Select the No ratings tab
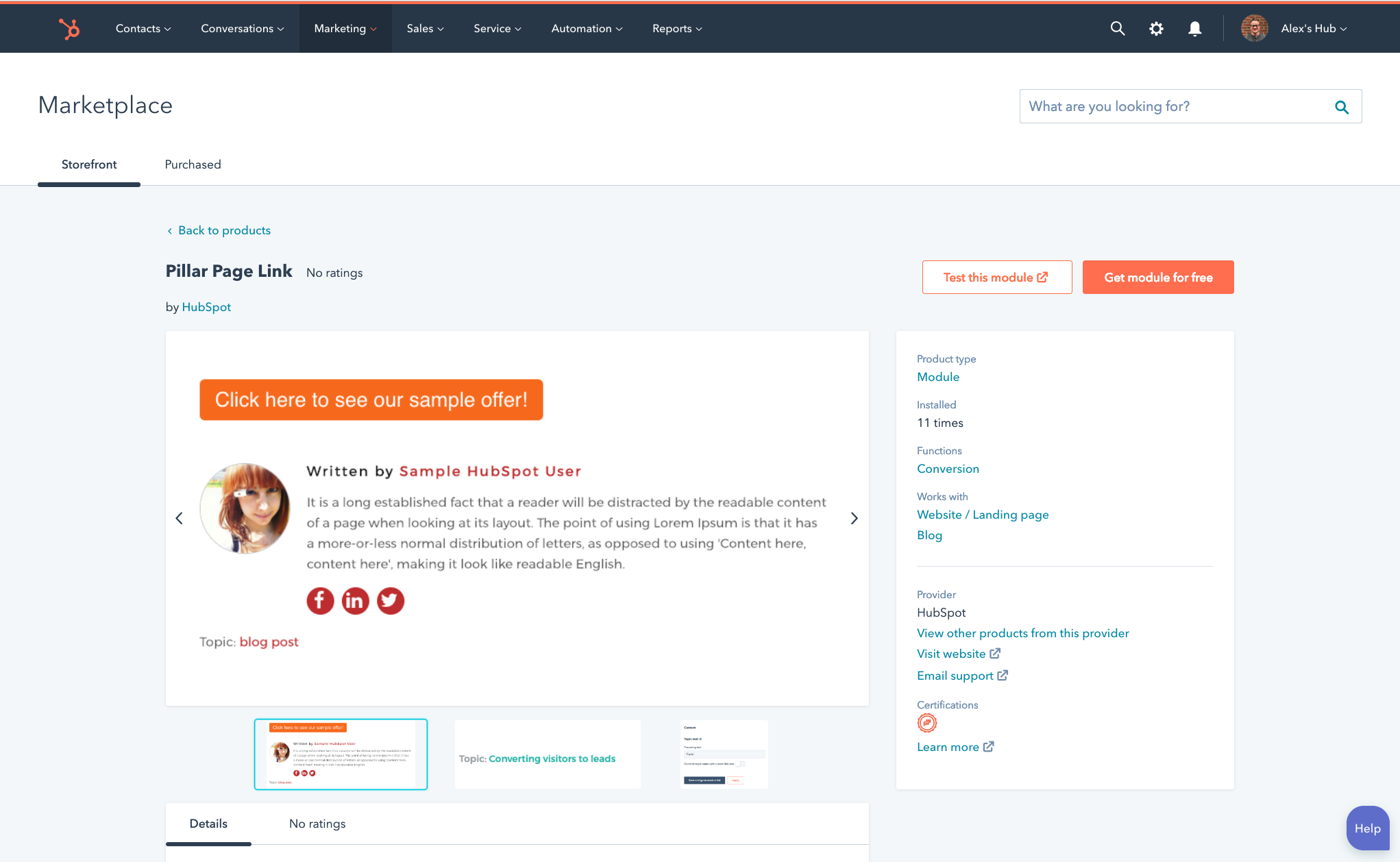This screenshot has height=862, width=1400. click(317, 824)
